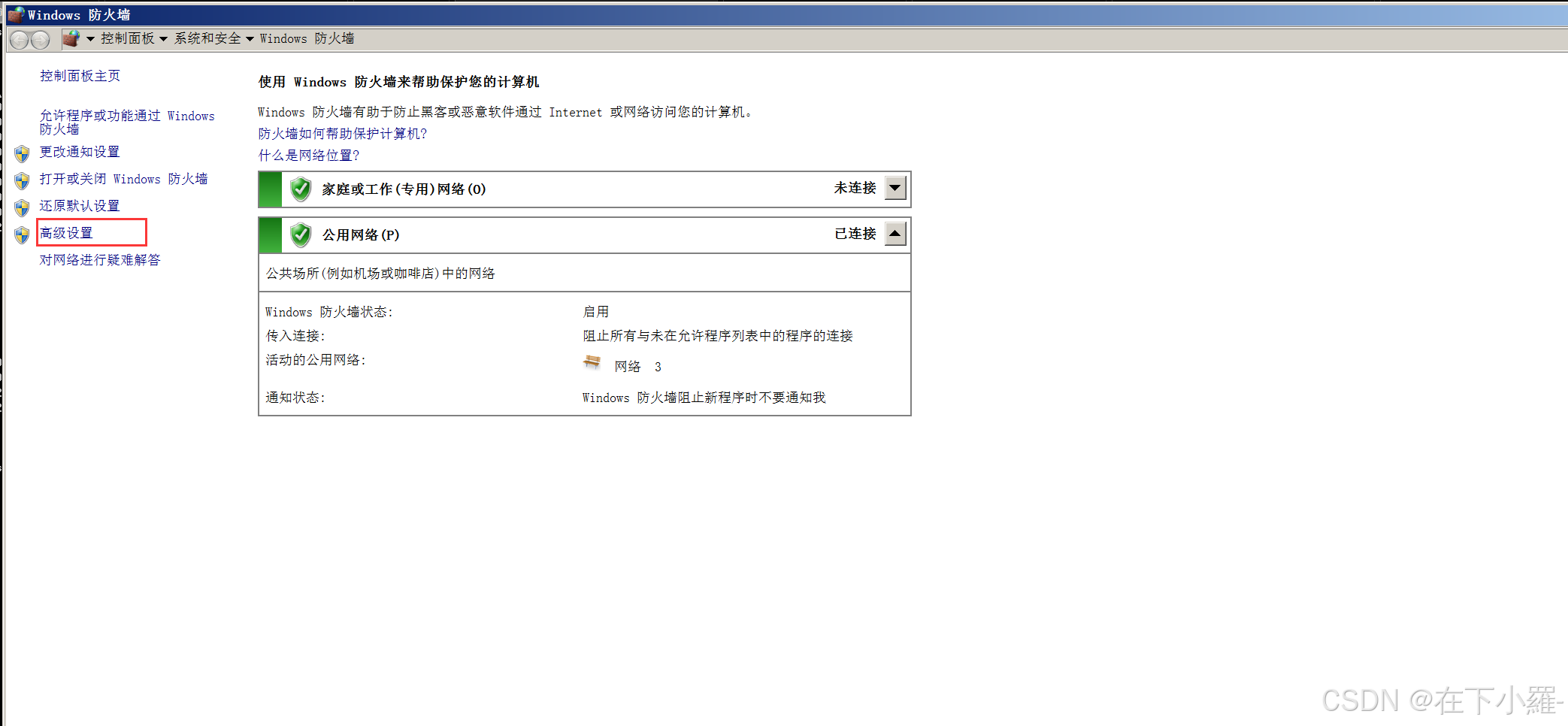1568x726 pixels.
Task: Expand the 家庭或工作(专用)网络 section arrow
Action: (895, 188)
